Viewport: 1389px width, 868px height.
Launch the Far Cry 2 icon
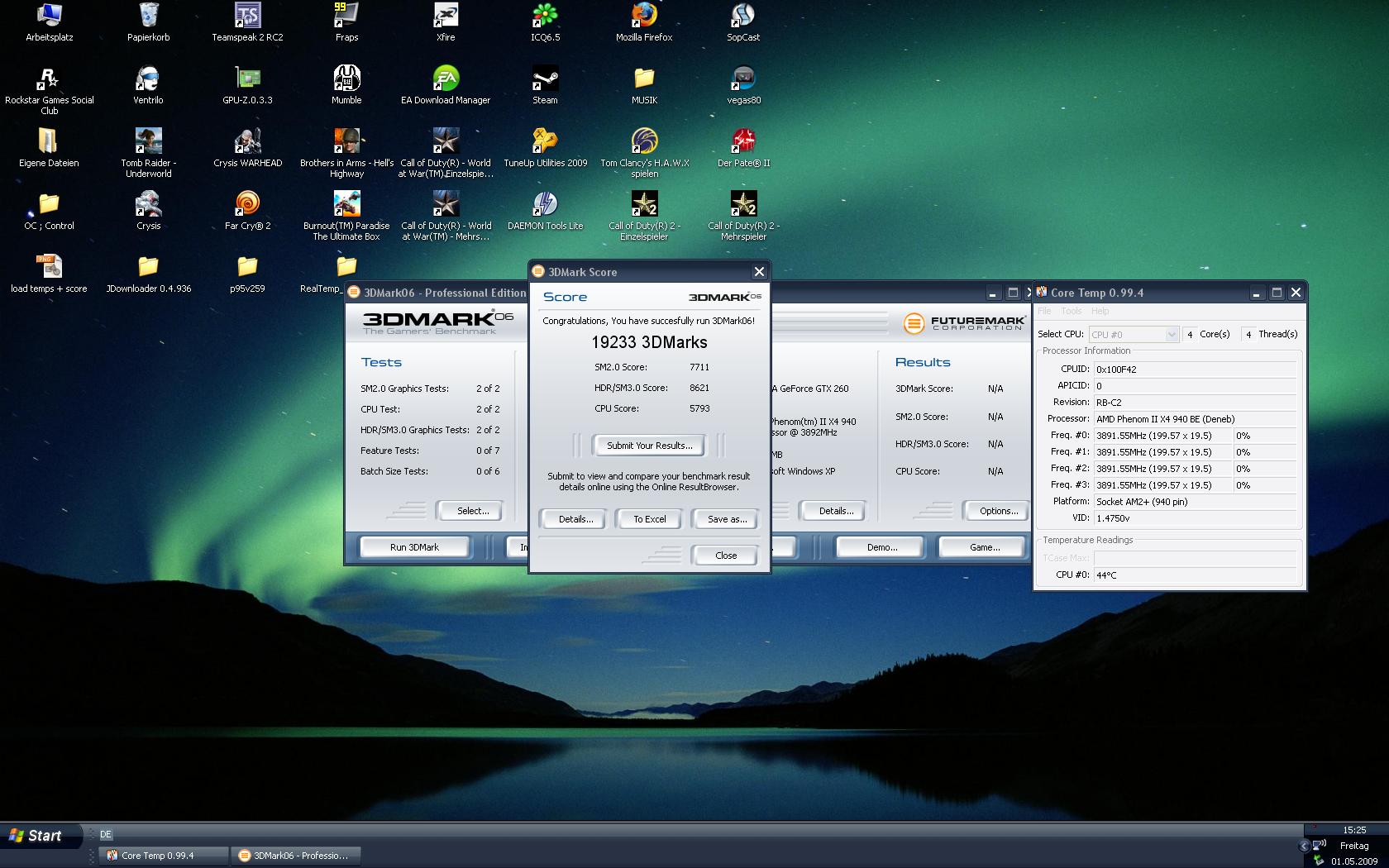pos(247,210)
